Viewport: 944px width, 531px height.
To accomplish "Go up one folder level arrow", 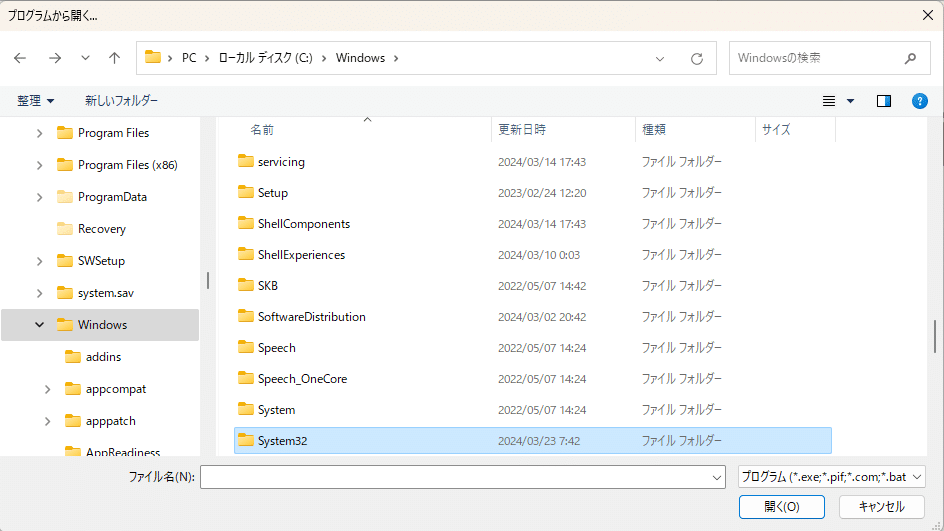I will pyautogui.click(x=114, y=58).
